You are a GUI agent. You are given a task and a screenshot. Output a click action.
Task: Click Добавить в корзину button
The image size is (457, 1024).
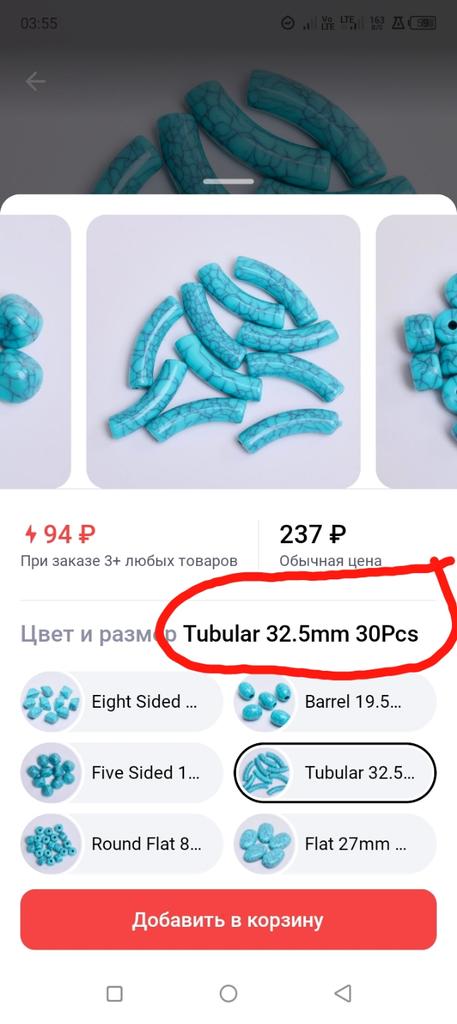coord(228,920)
